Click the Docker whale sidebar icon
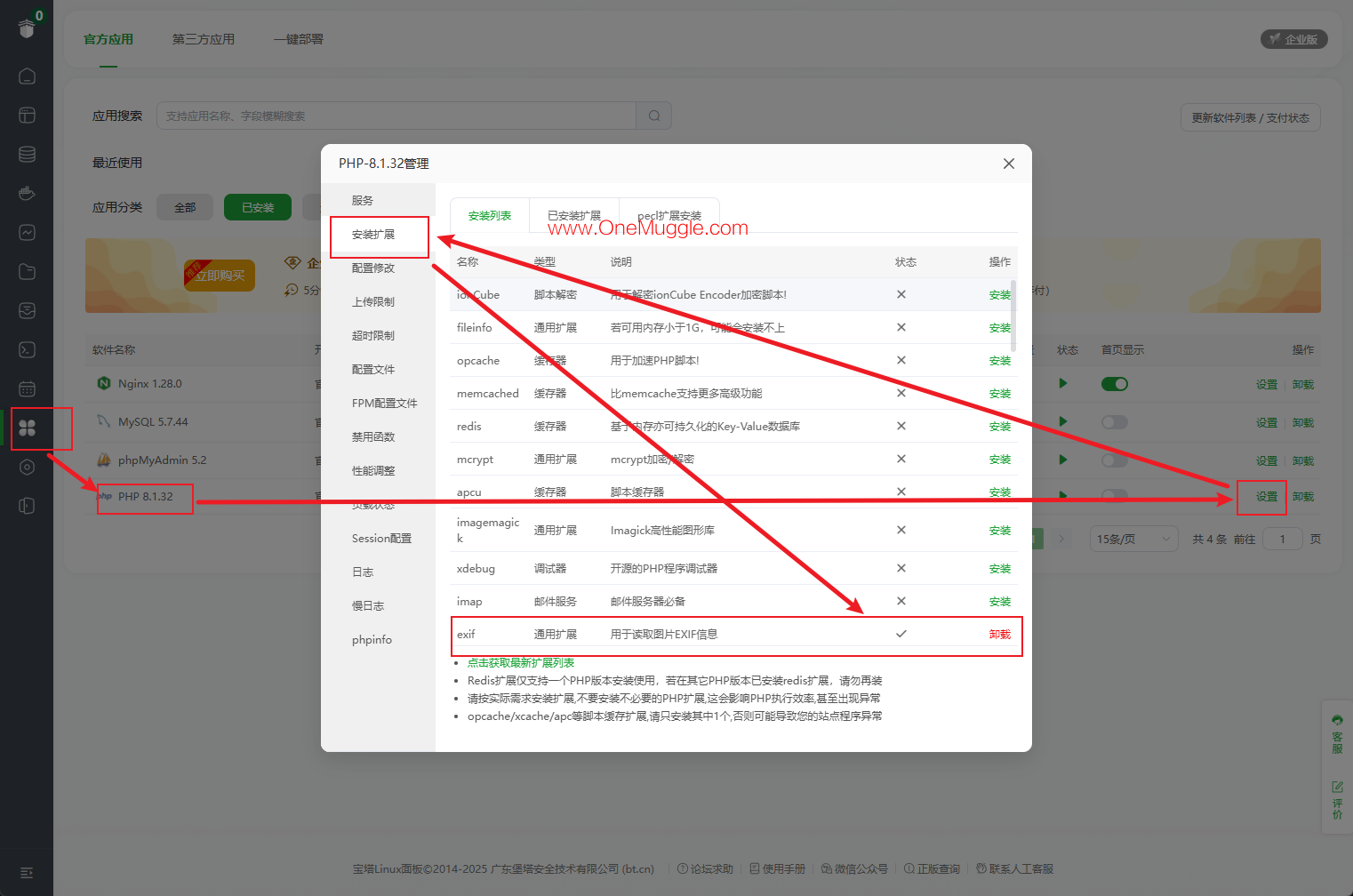1353x896 pixels. 27,193
